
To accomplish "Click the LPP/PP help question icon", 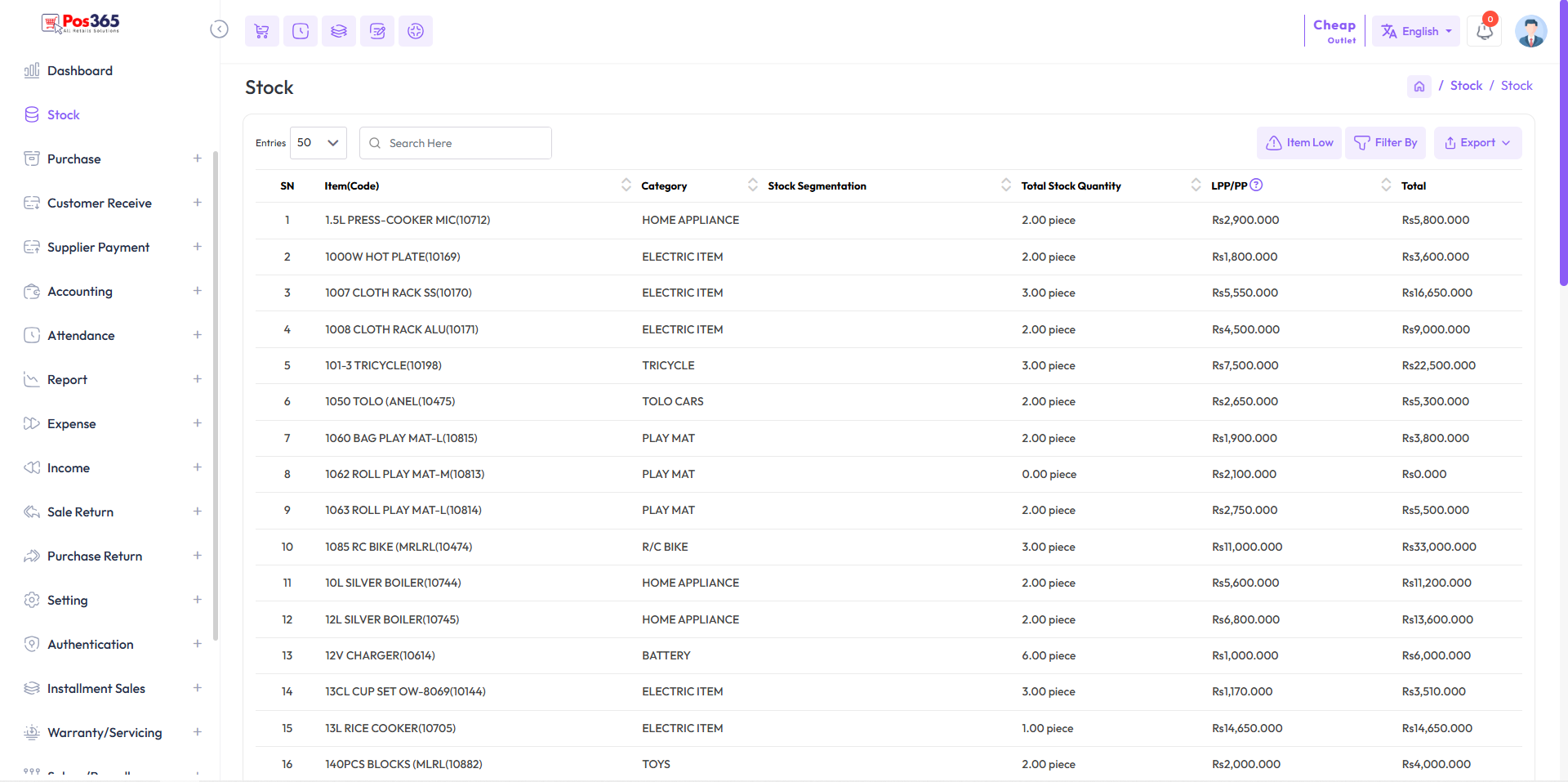I will [x=1256, y=185].
